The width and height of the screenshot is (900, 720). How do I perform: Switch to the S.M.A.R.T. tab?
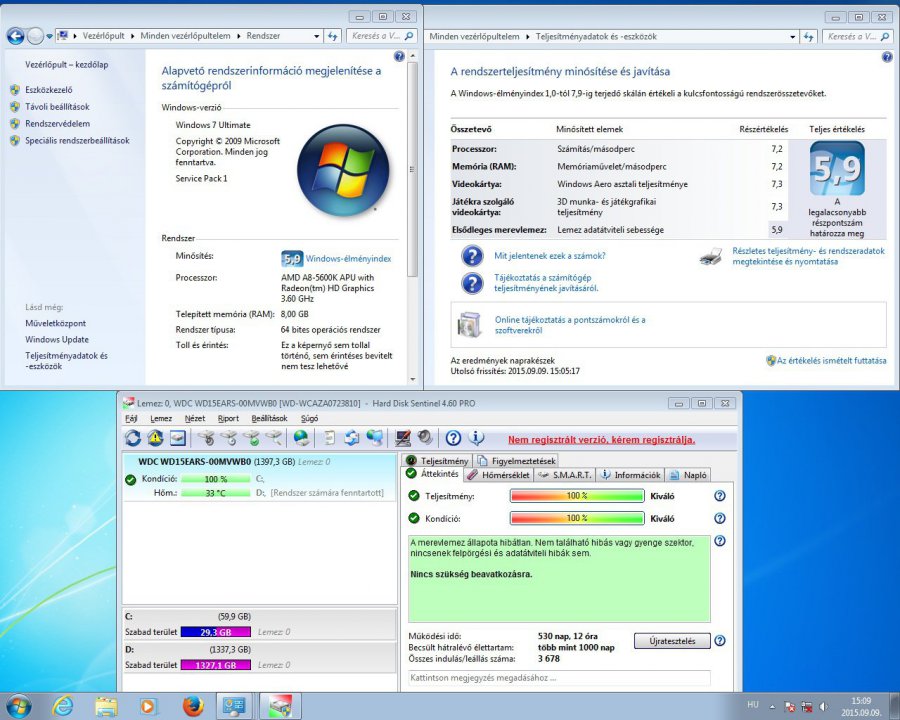coord(565,475)
